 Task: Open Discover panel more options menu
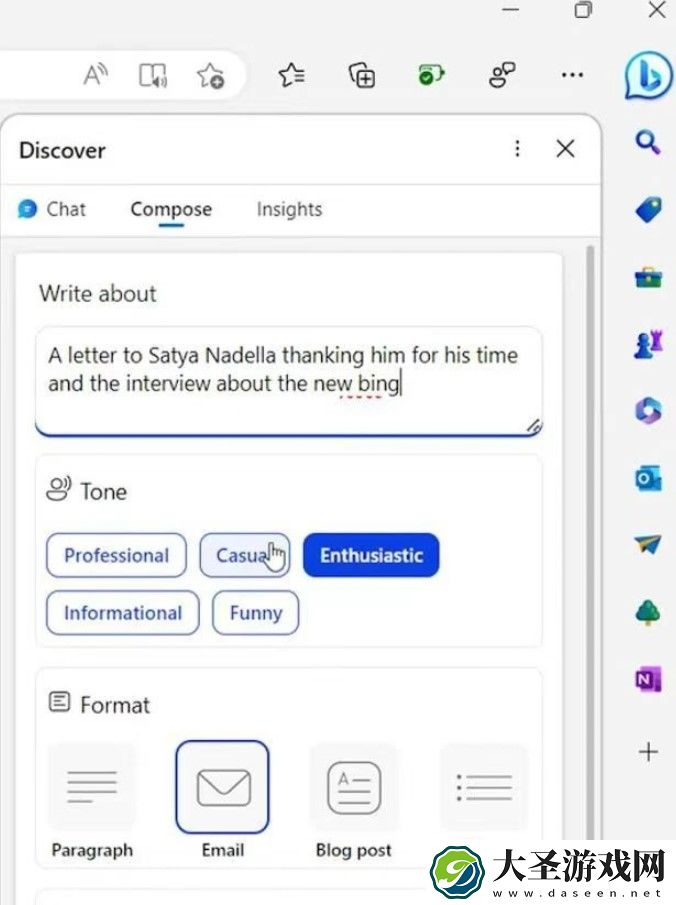click(x=517, y=148)
